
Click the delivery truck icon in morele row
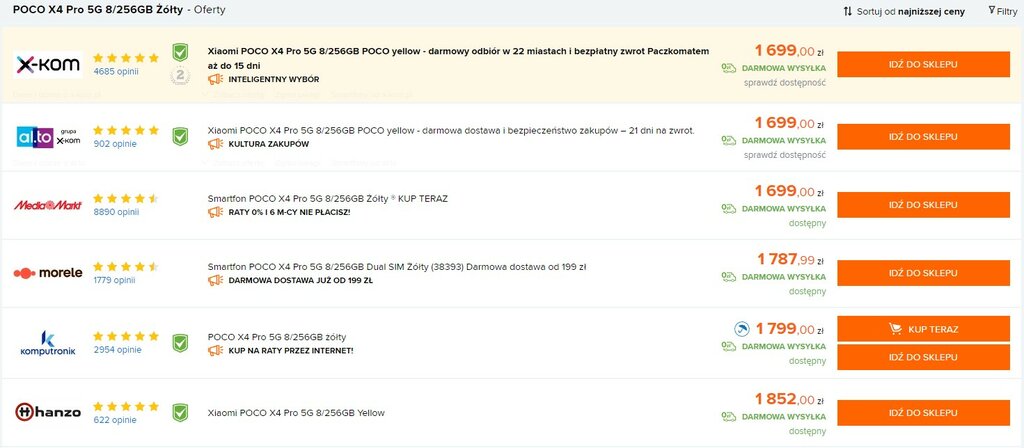point(729,277)
